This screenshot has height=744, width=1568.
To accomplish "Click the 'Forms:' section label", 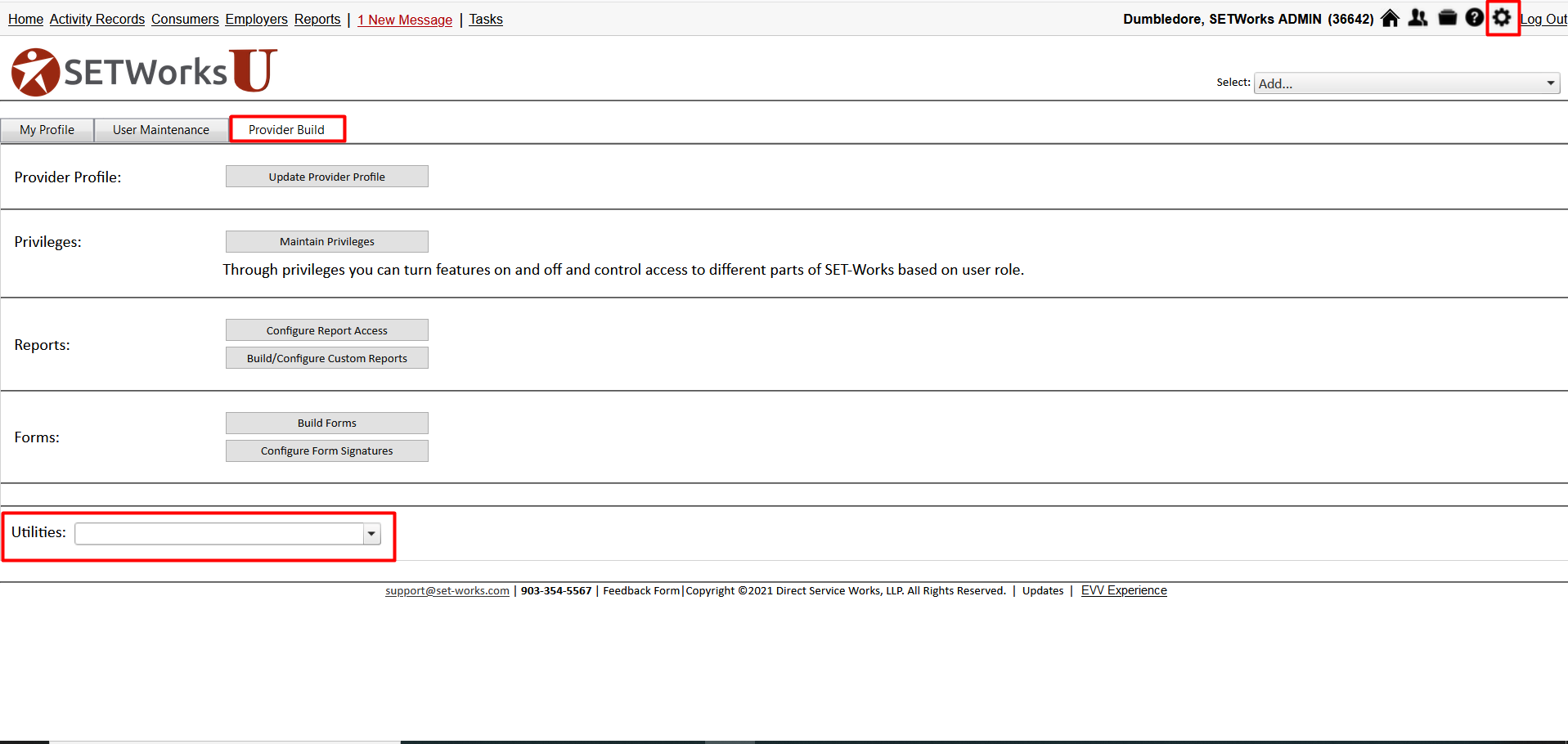I will [x=37, y=437].
